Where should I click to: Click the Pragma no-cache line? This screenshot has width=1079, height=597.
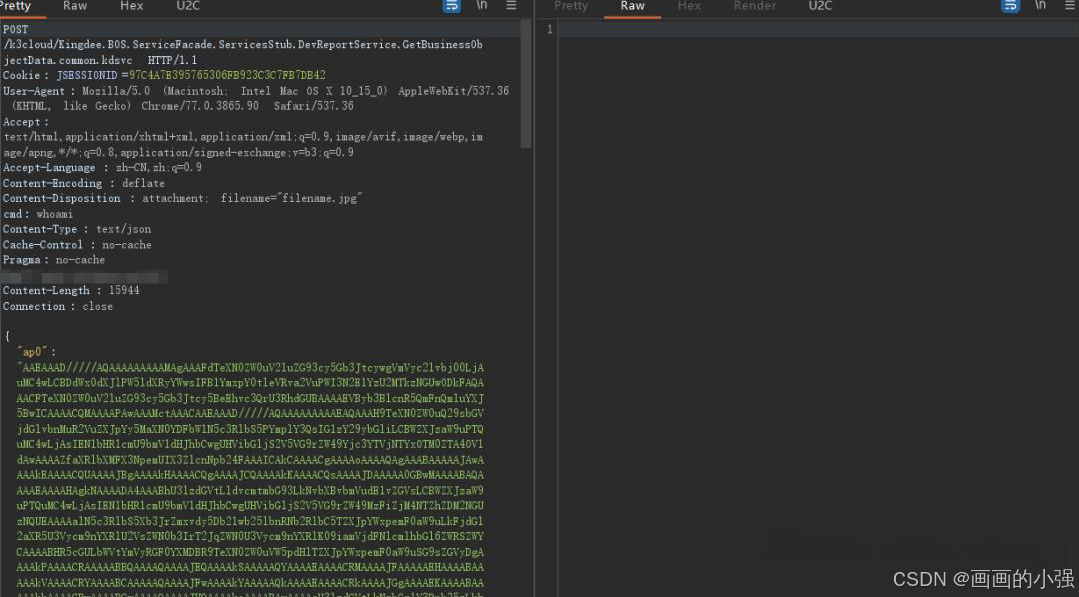[x=54, y=260]
